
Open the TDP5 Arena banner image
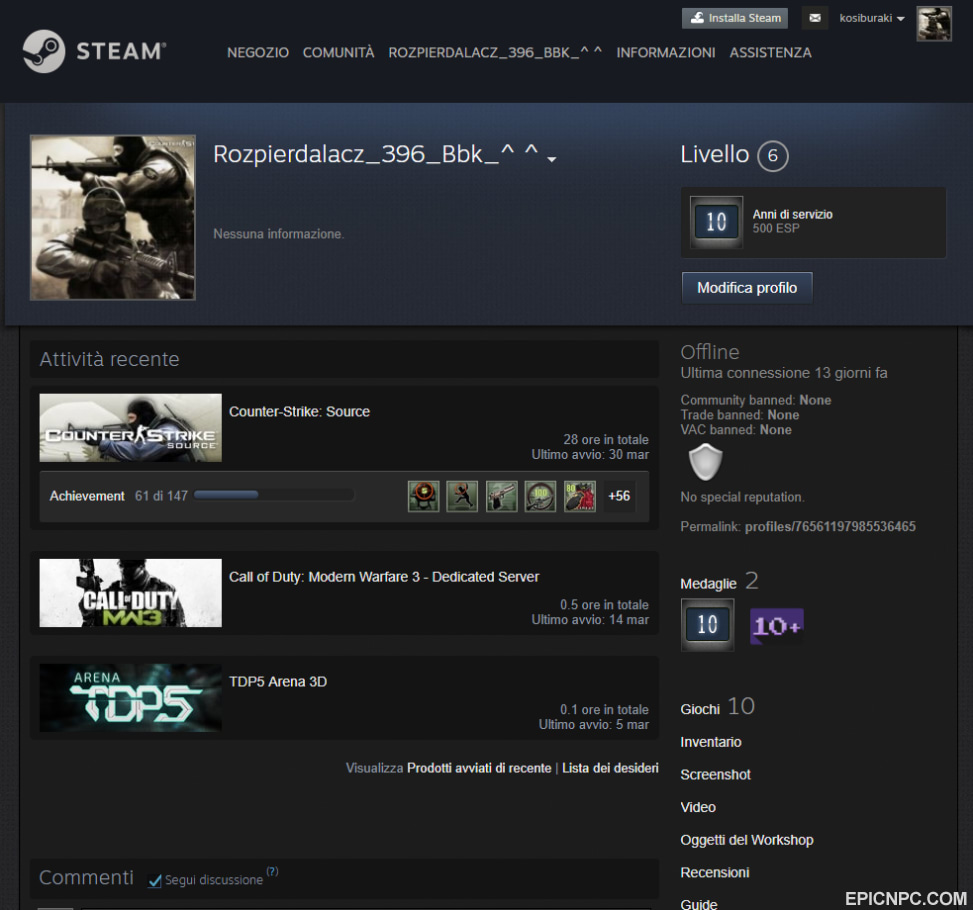click(130, 698)
